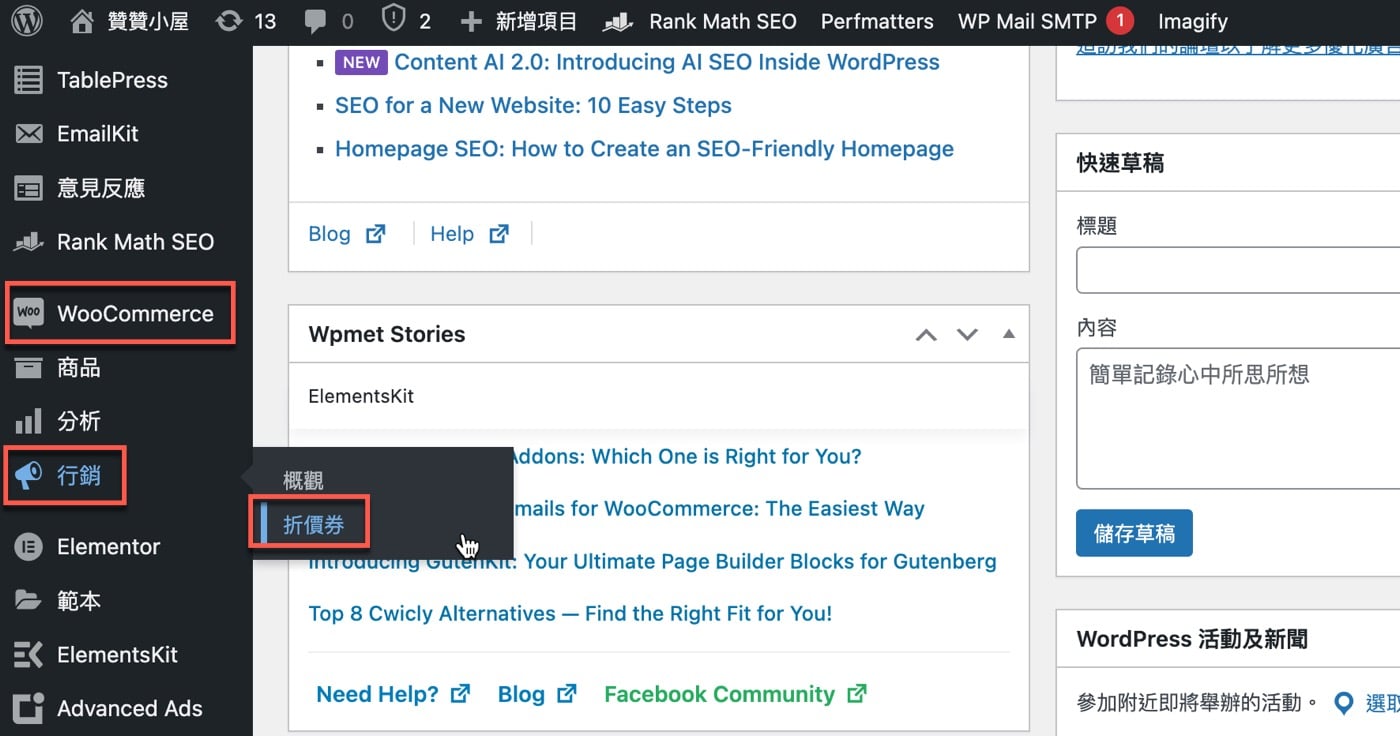Select 概觀 in the 行銷 submenu

pyautogui.click(x=304, y=481)
